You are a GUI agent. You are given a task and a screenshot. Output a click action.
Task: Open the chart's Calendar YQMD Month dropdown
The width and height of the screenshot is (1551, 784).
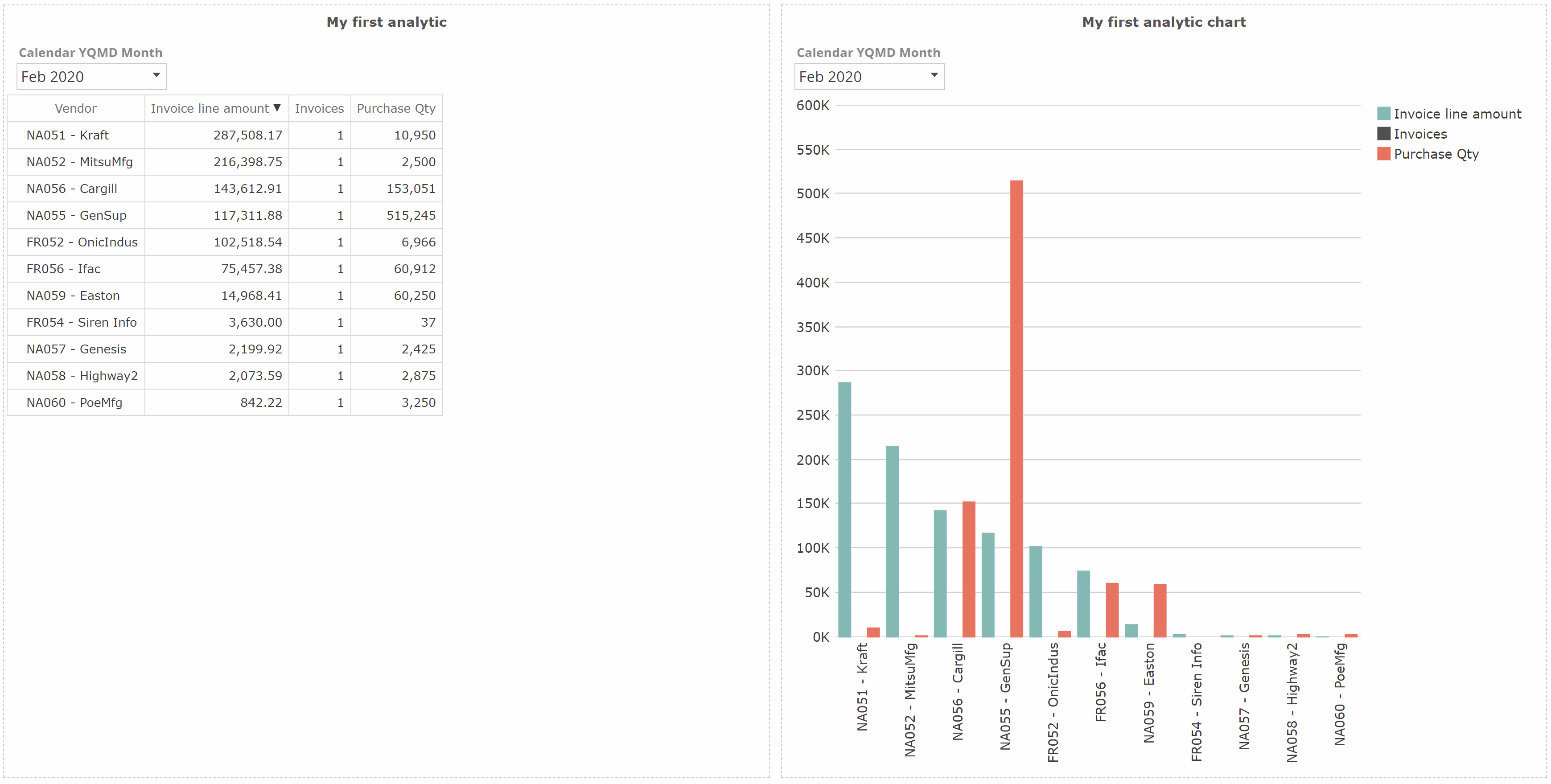click(x=869, y=77)
